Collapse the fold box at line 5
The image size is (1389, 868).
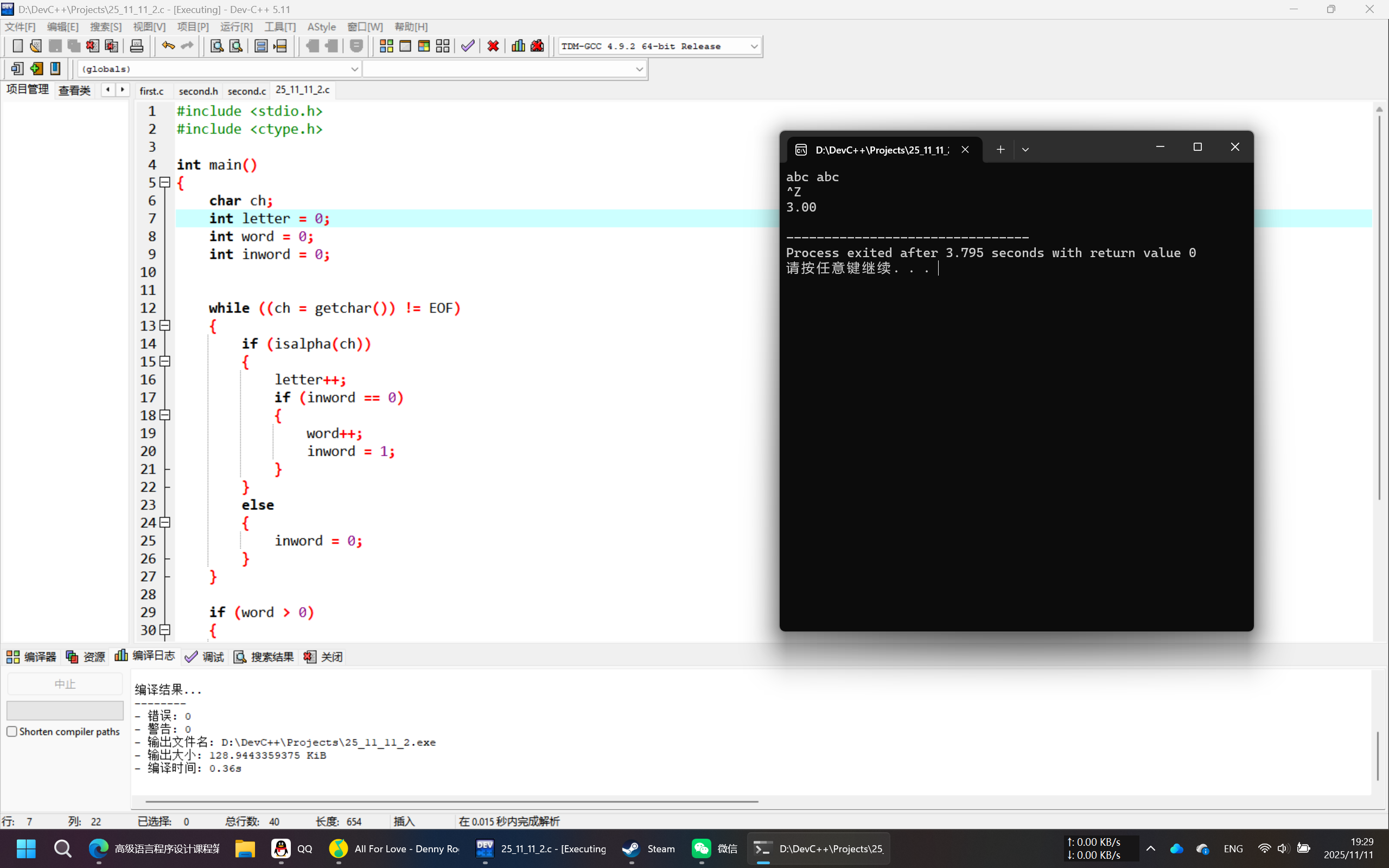tap(165, 183)
